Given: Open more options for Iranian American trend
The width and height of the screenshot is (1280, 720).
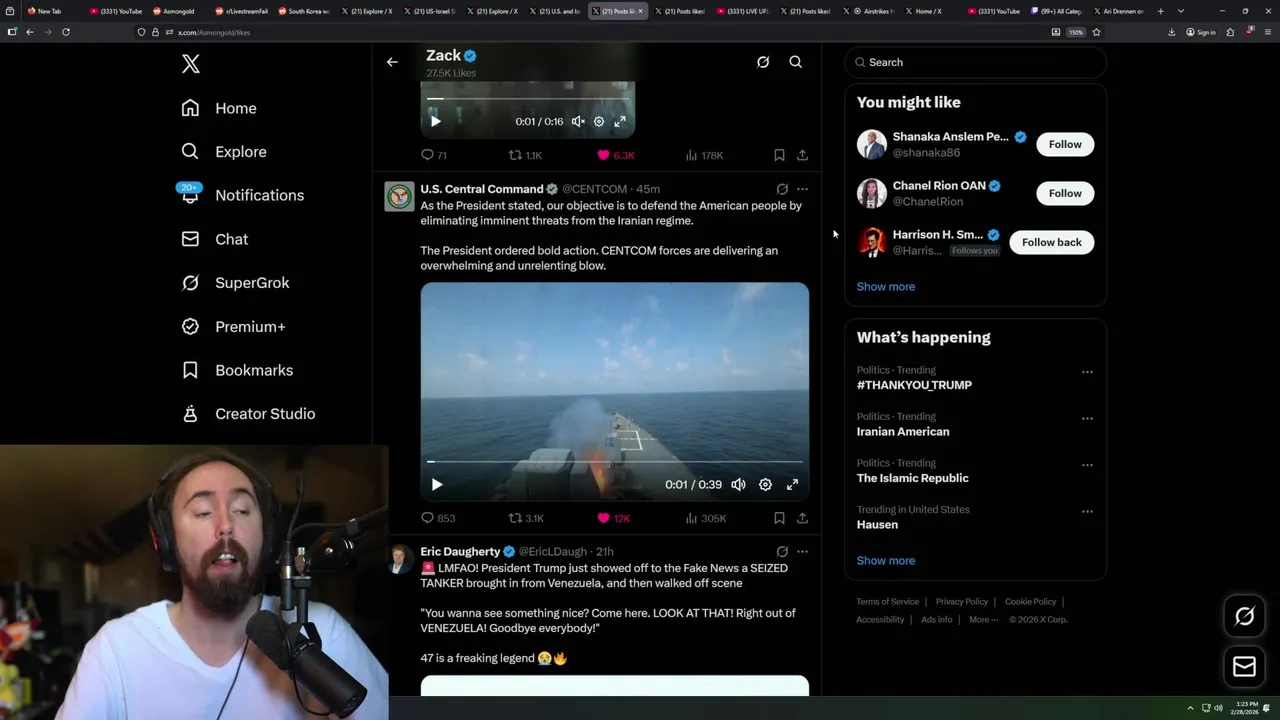Looking at the screenshot, I should pos(1087,418).
